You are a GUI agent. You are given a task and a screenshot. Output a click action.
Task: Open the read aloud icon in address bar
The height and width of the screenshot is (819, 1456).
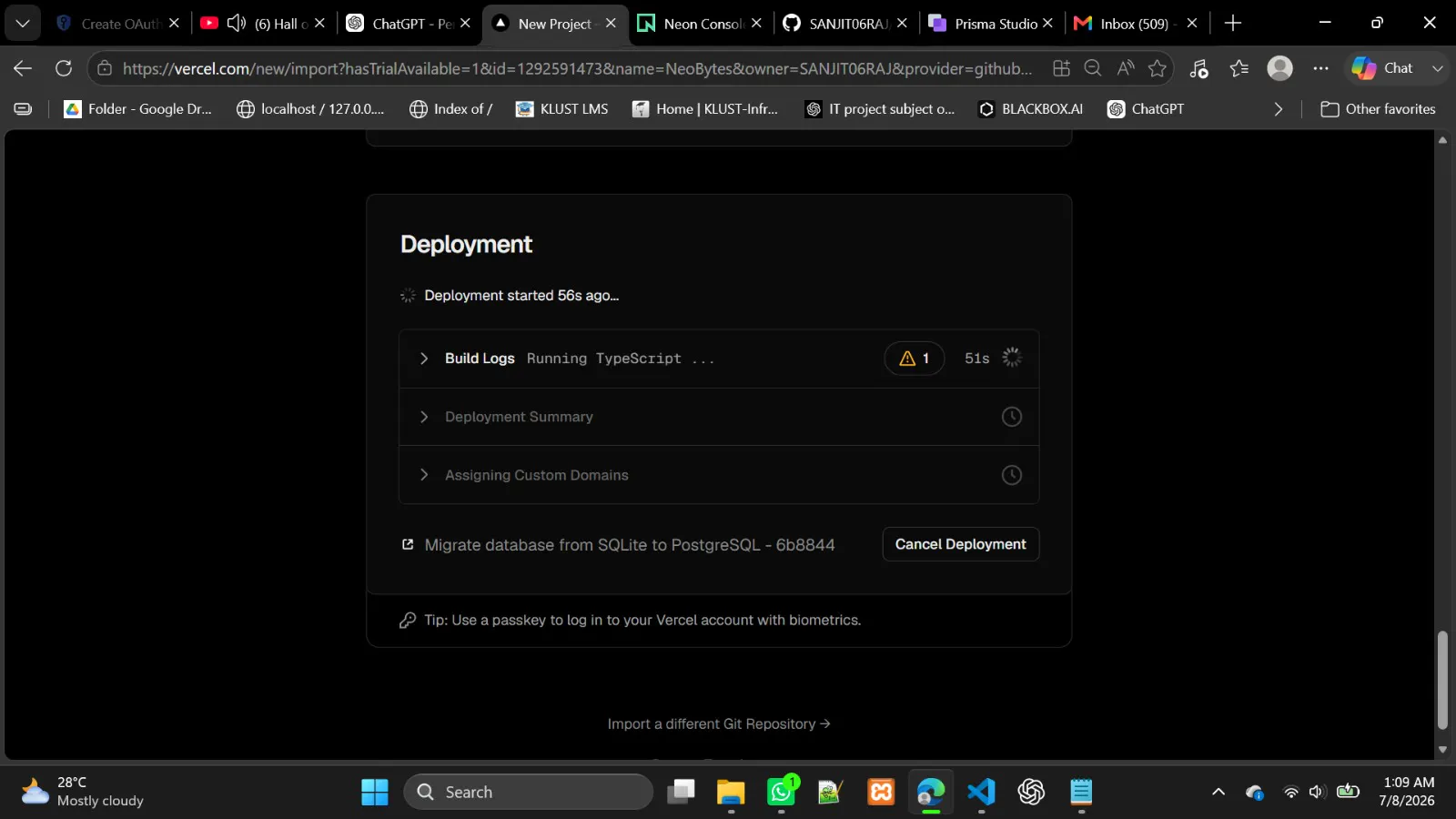[1126, 68]
